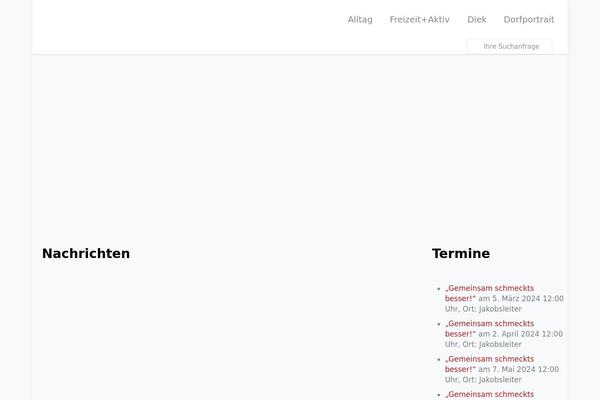600x400 pixels.
Task: Focus the Ihre Suchanfrage search field
Action: point(509,46)
